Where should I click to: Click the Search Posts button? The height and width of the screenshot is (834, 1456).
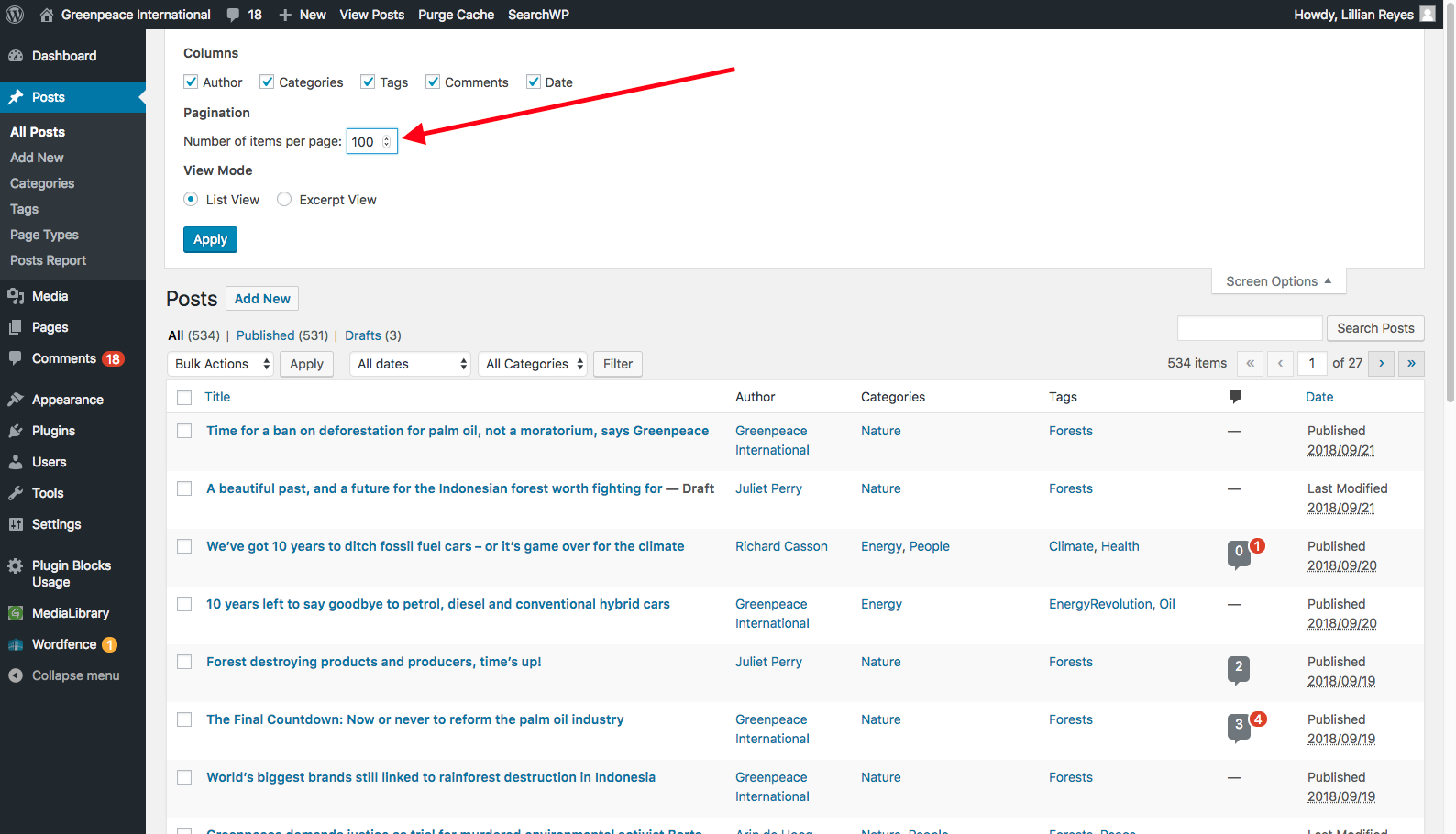point(1375,328)
